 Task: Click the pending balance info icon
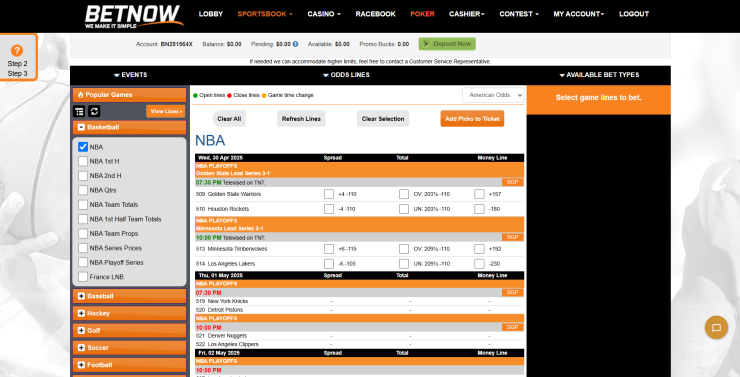(x=295, y=44)
